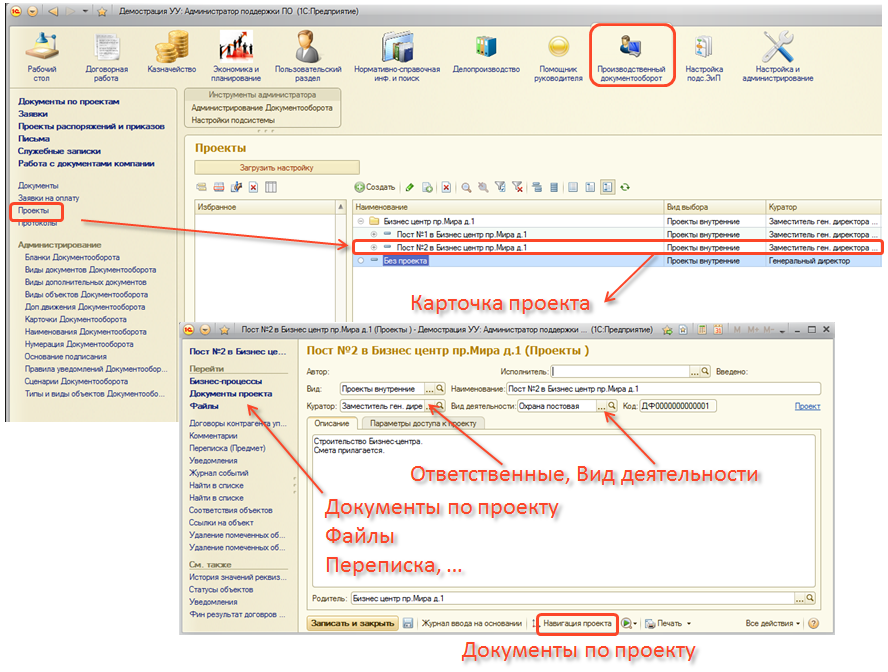Screen dimensions: 888x672
Task: Click the Загрузить настройку button
Action: pos(276,167)
